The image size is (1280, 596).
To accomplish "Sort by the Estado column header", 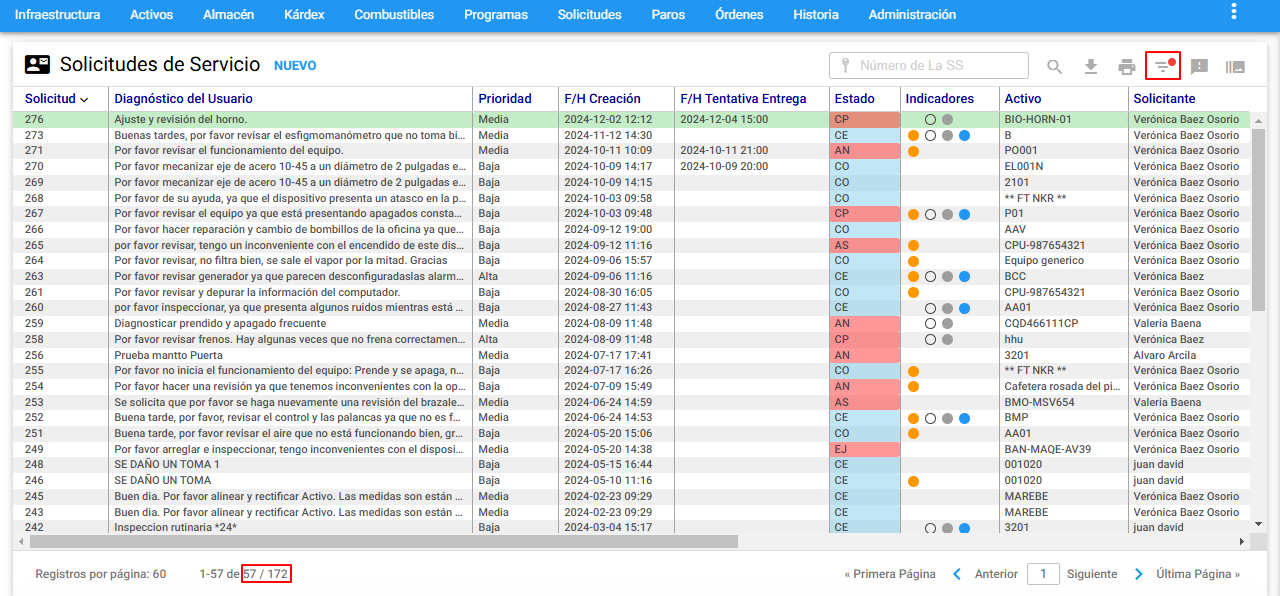I will (x=854, y=99).
